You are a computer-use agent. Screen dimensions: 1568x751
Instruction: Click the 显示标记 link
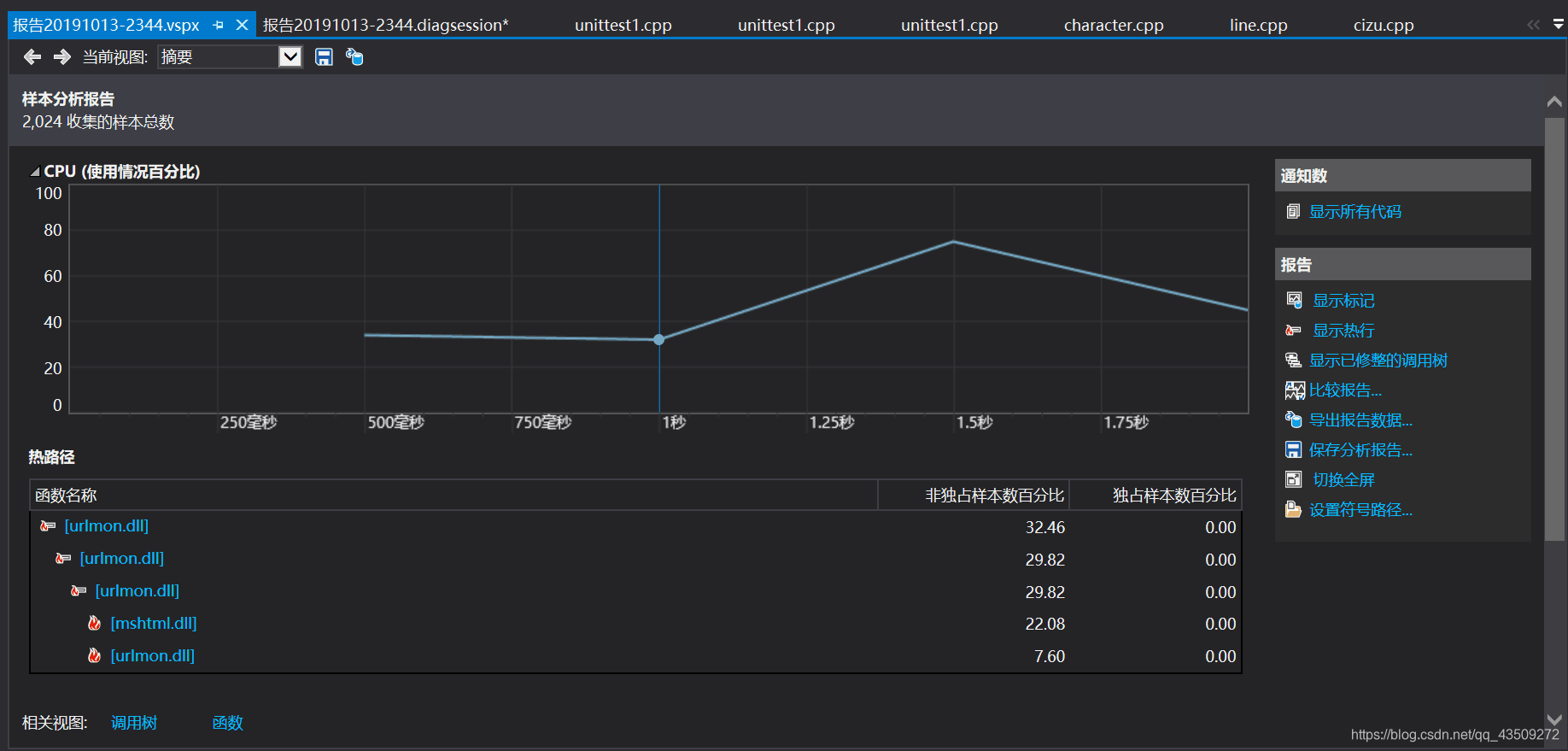tap(1343, 300)
